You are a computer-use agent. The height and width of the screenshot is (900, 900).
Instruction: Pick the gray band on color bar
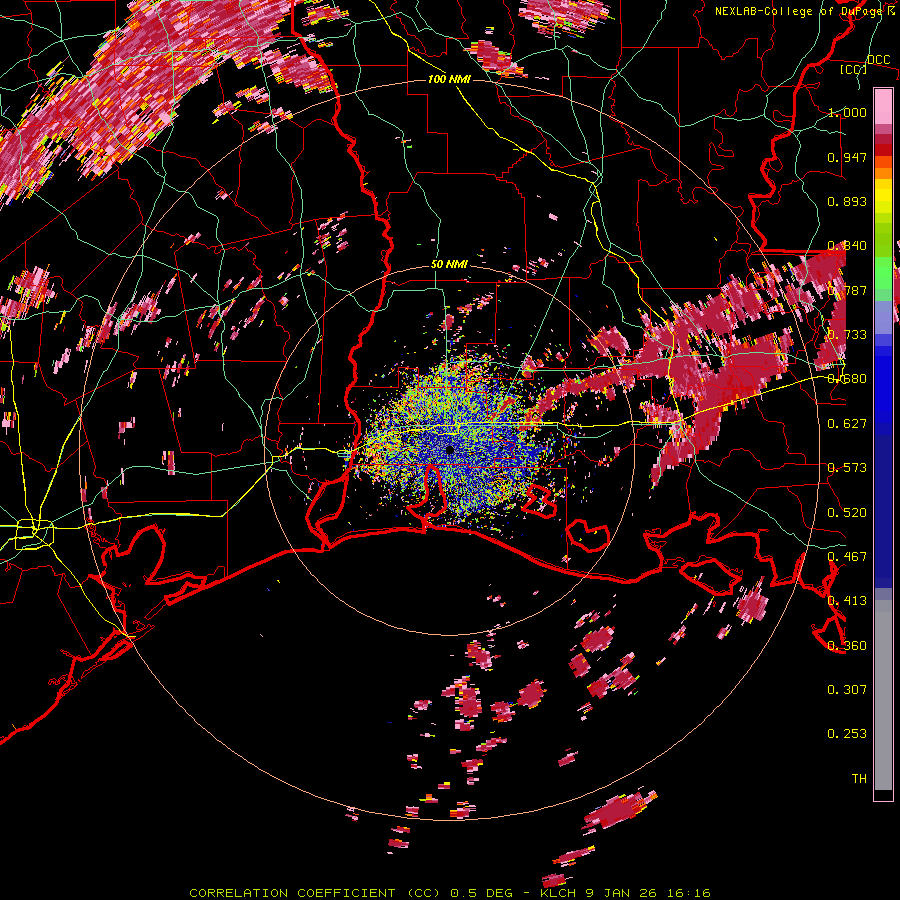pyautogui.click(x=883, y=695)
